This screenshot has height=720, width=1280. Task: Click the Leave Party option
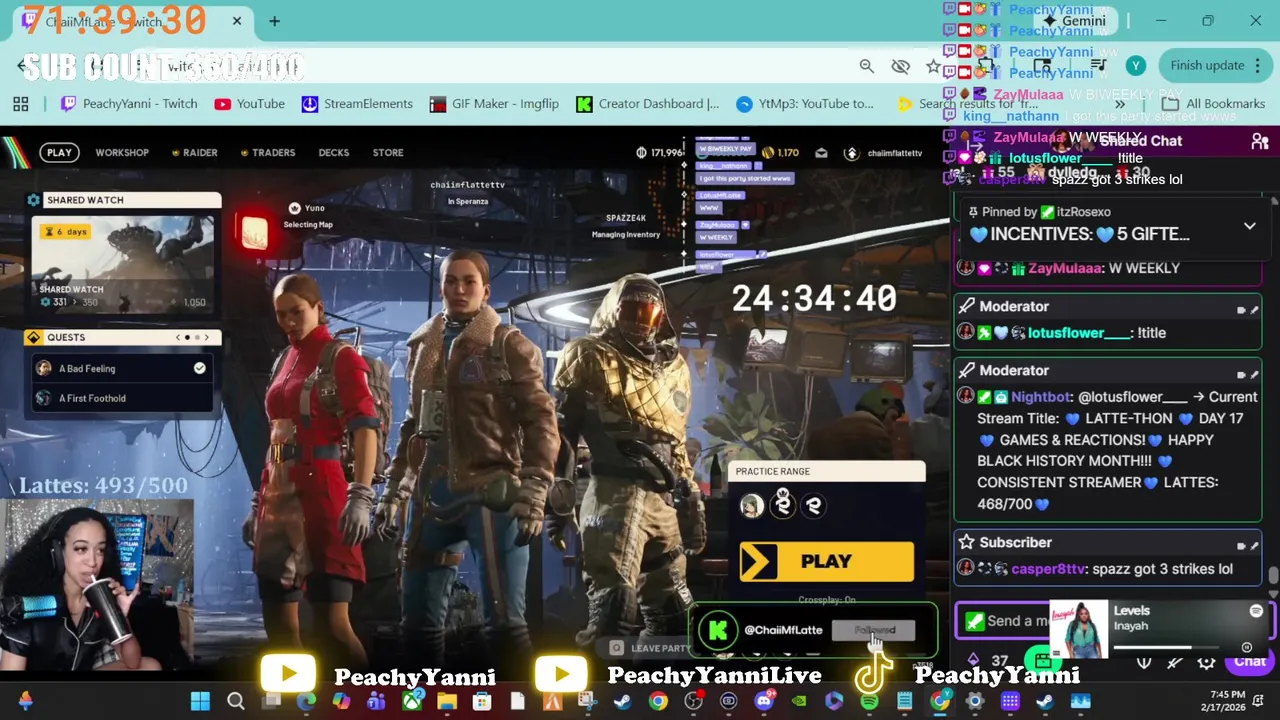(x=650, y=648)
